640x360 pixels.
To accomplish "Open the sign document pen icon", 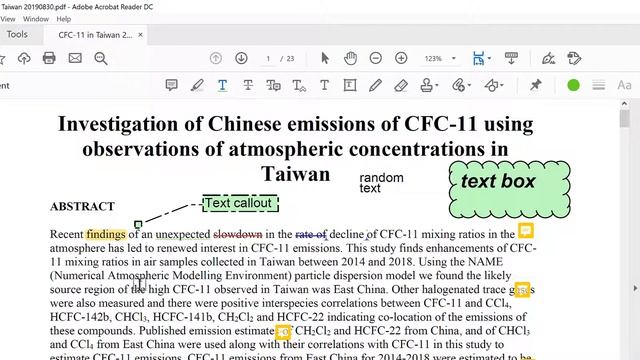I will click(x=548, y=58).
